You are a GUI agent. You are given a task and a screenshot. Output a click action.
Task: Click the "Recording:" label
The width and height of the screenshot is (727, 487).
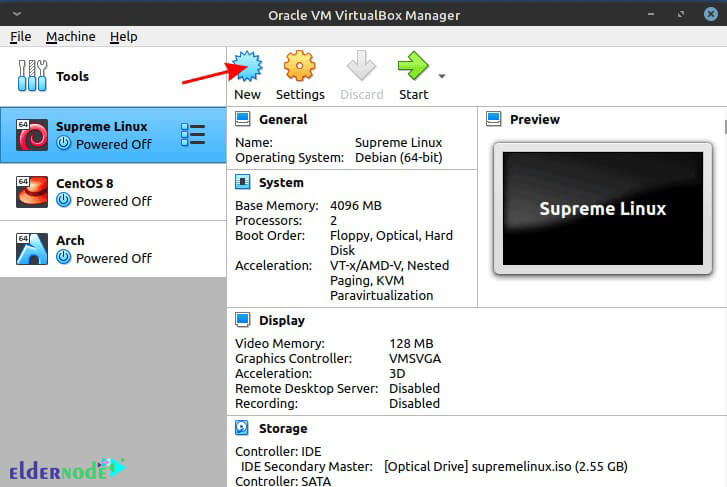pyautogui.click(x=267, y=404)
